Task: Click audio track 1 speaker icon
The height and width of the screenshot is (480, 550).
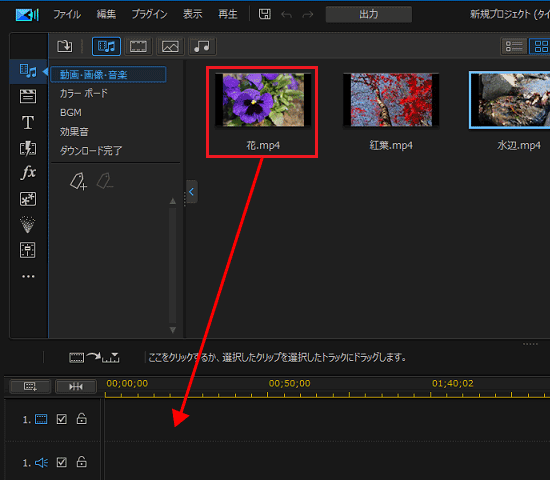Action: point(41,463)
